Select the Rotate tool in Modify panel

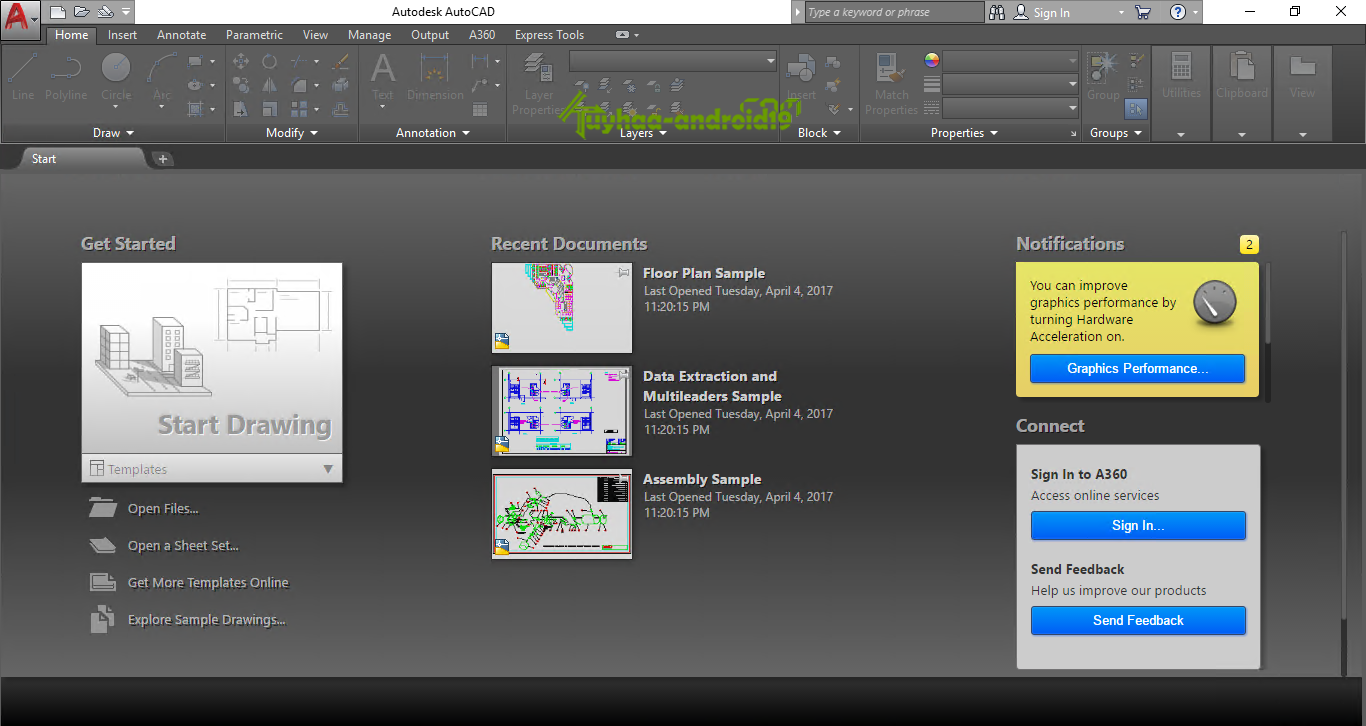(270, 61)
